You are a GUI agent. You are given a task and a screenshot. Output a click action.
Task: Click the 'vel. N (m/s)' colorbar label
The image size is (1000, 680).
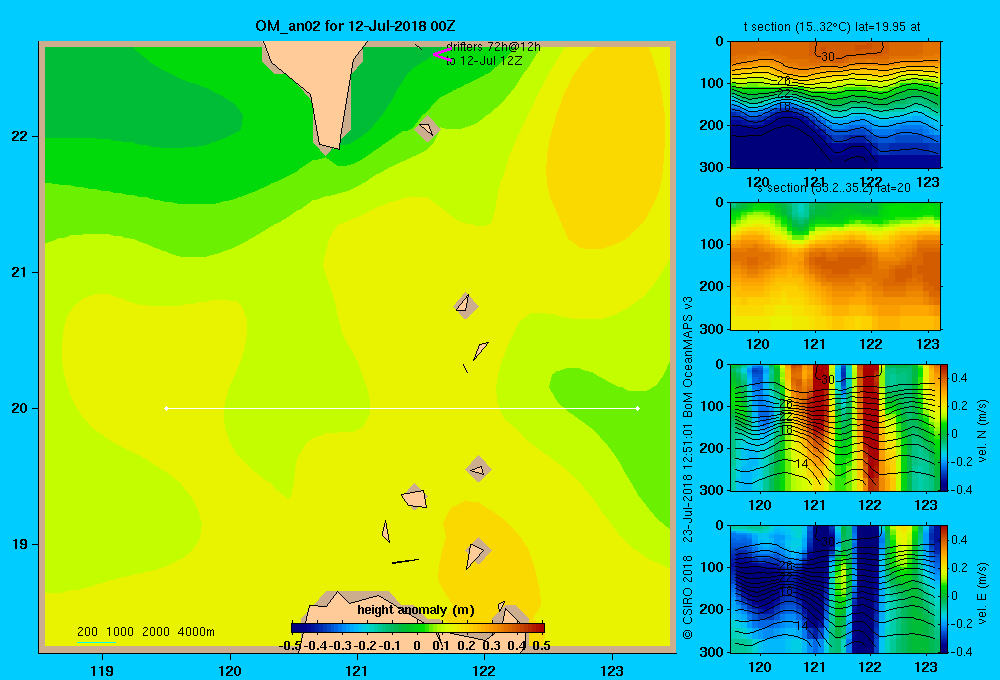pos(982,431)
